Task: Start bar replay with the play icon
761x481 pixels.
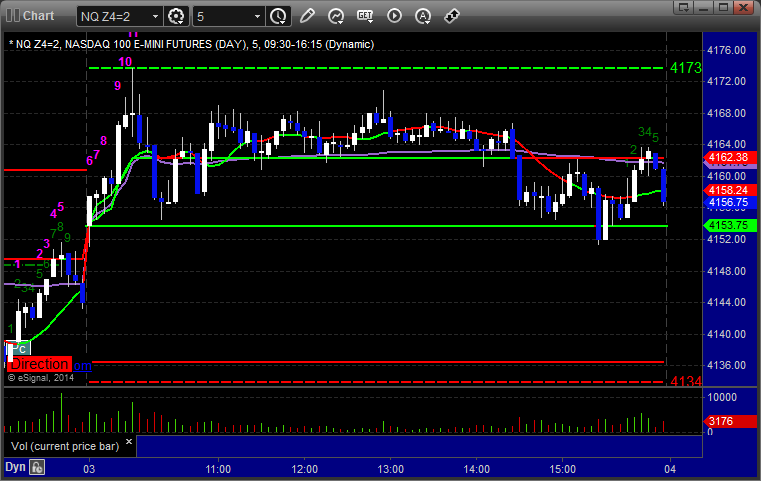Action: [x=394, y=16]
